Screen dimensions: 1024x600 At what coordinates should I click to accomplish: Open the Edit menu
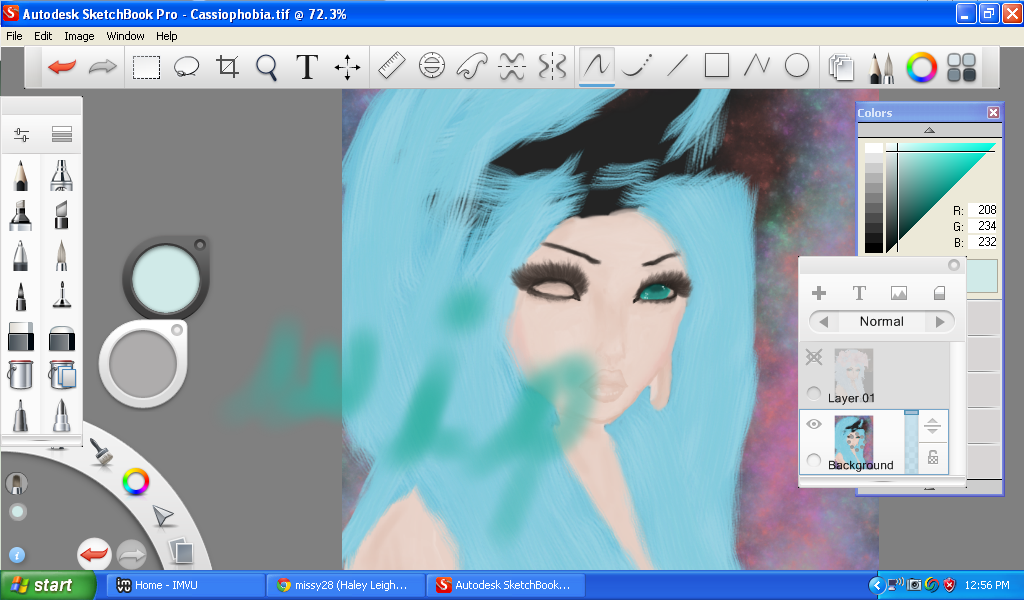click(x=43, y=36)
